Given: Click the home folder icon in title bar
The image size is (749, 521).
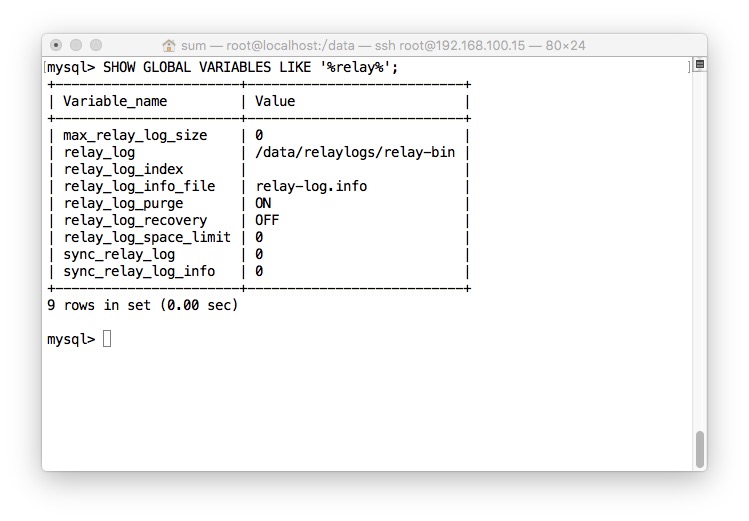Looking at the screenshot, I should coord(169,45).
